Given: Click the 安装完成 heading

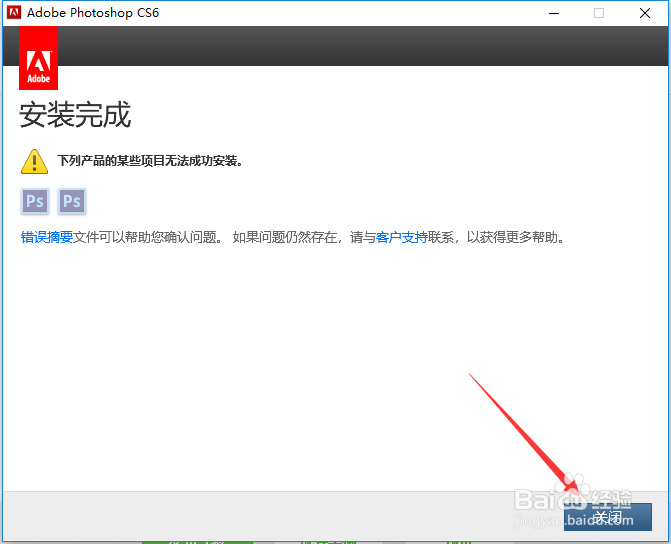Looking at the screenshot, I should click(x=75, y=115).
